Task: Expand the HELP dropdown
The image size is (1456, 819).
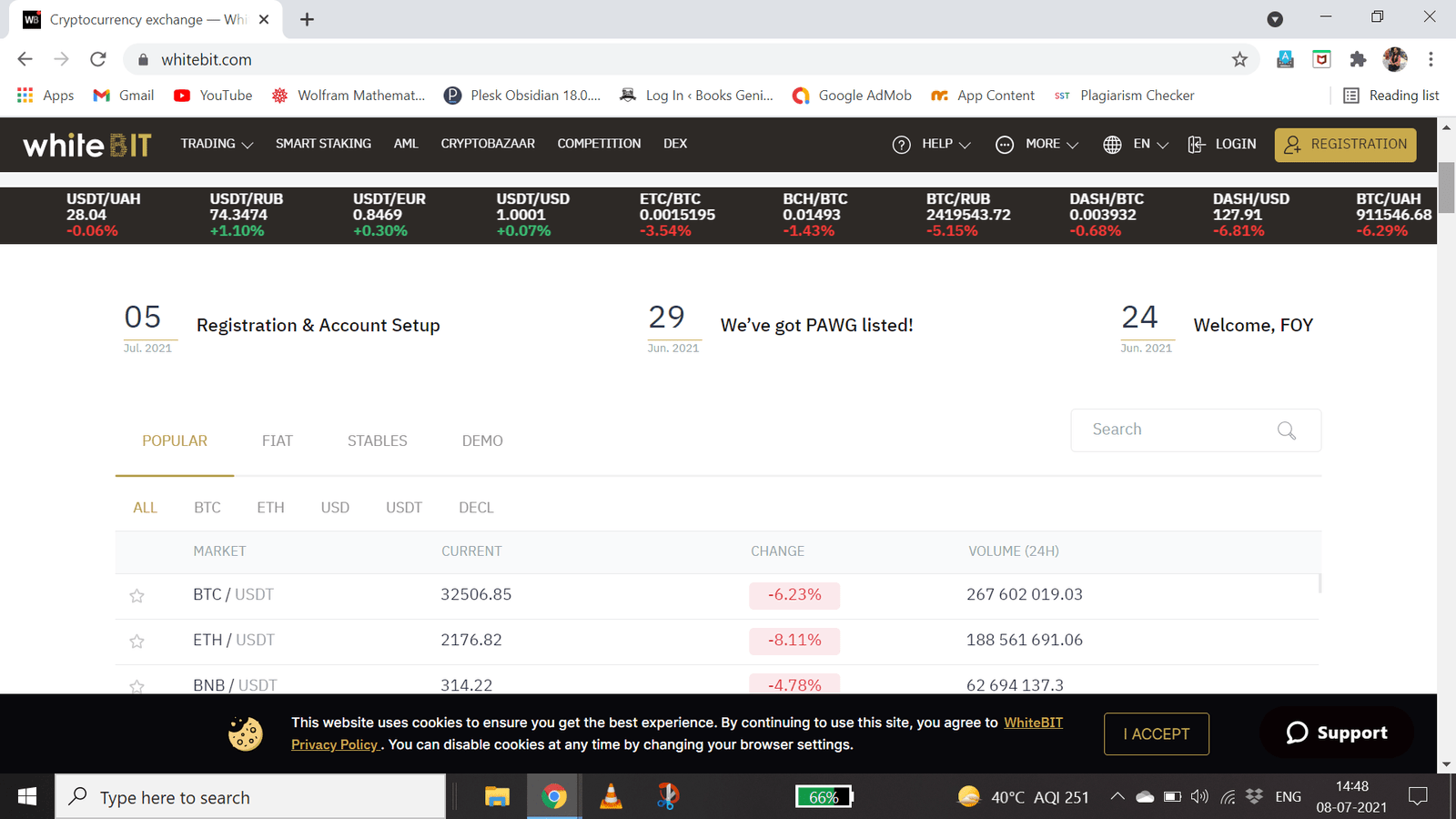Action: (x=932, y=144)
